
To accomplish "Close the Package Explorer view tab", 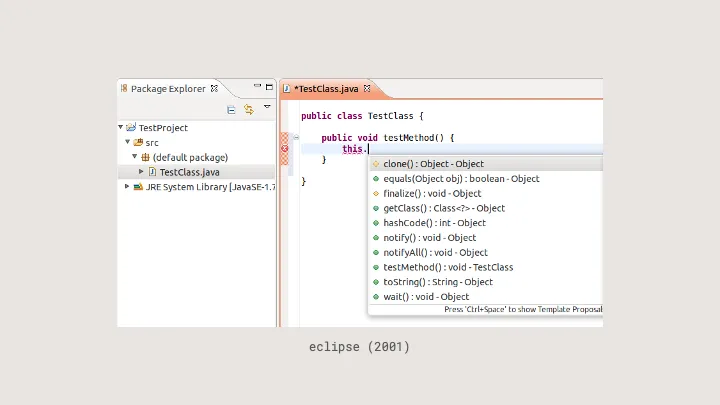I will pos(214,89).
